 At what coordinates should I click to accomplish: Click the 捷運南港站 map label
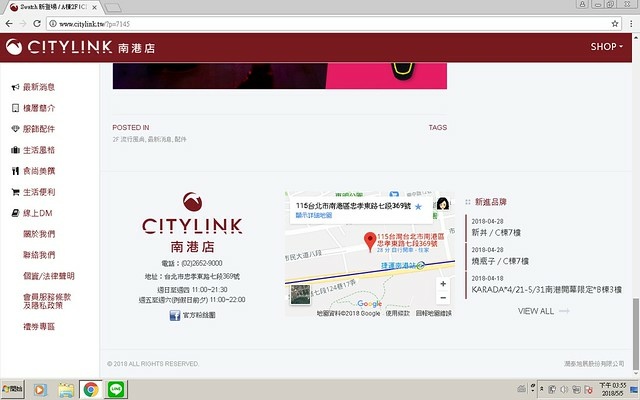coord(399,266)
